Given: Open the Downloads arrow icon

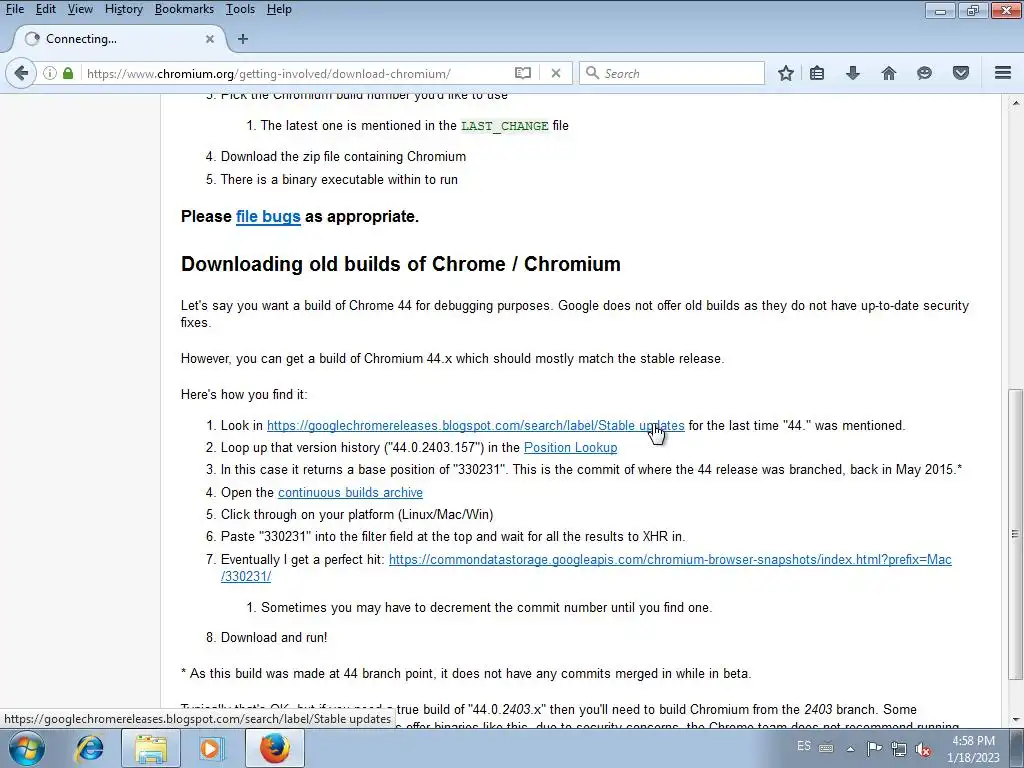Looking at the screenshot, I should (x=853, y=73).
